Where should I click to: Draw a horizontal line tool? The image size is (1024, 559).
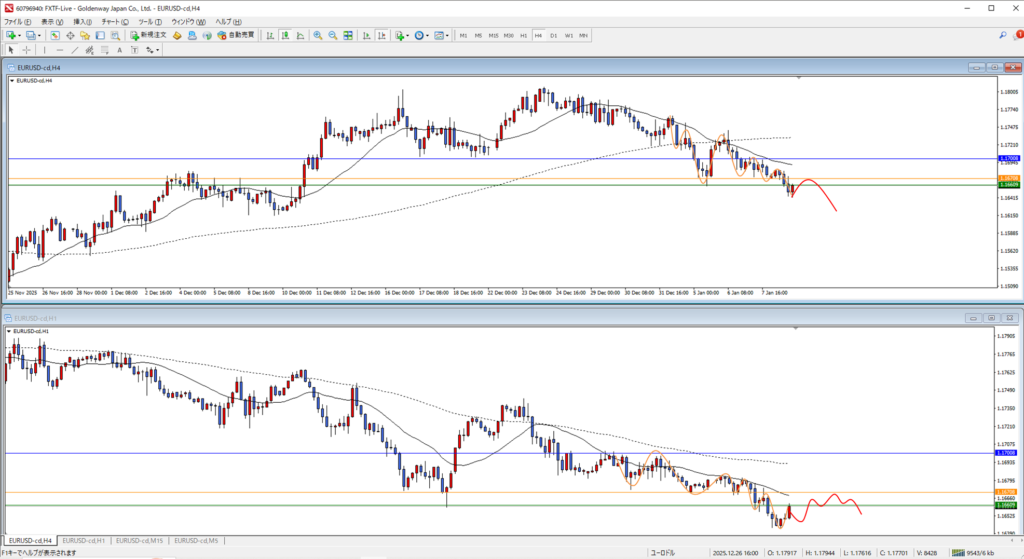[x=60, y=49]
